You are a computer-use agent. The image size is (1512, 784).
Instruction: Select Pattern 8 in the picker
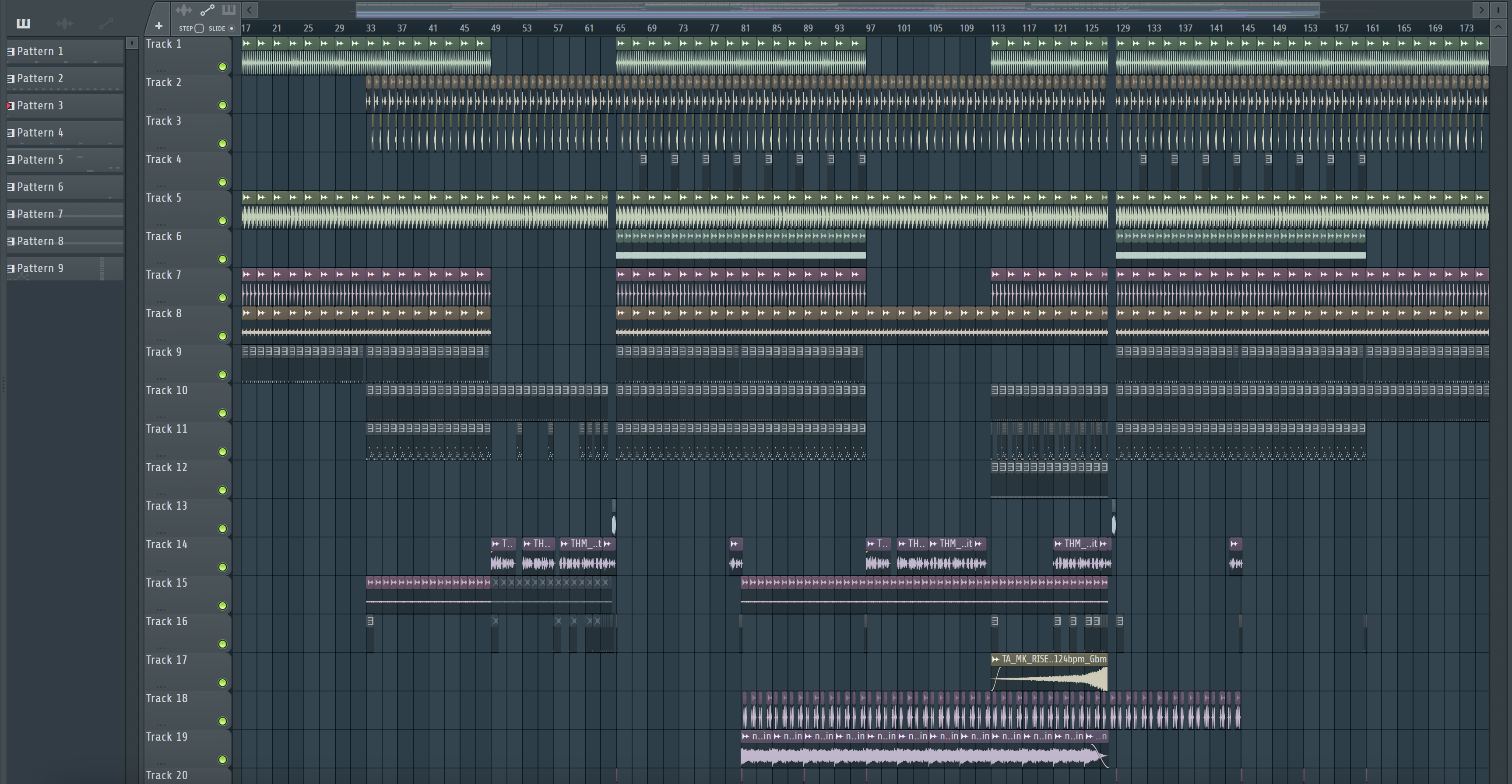tap(65, 241)
